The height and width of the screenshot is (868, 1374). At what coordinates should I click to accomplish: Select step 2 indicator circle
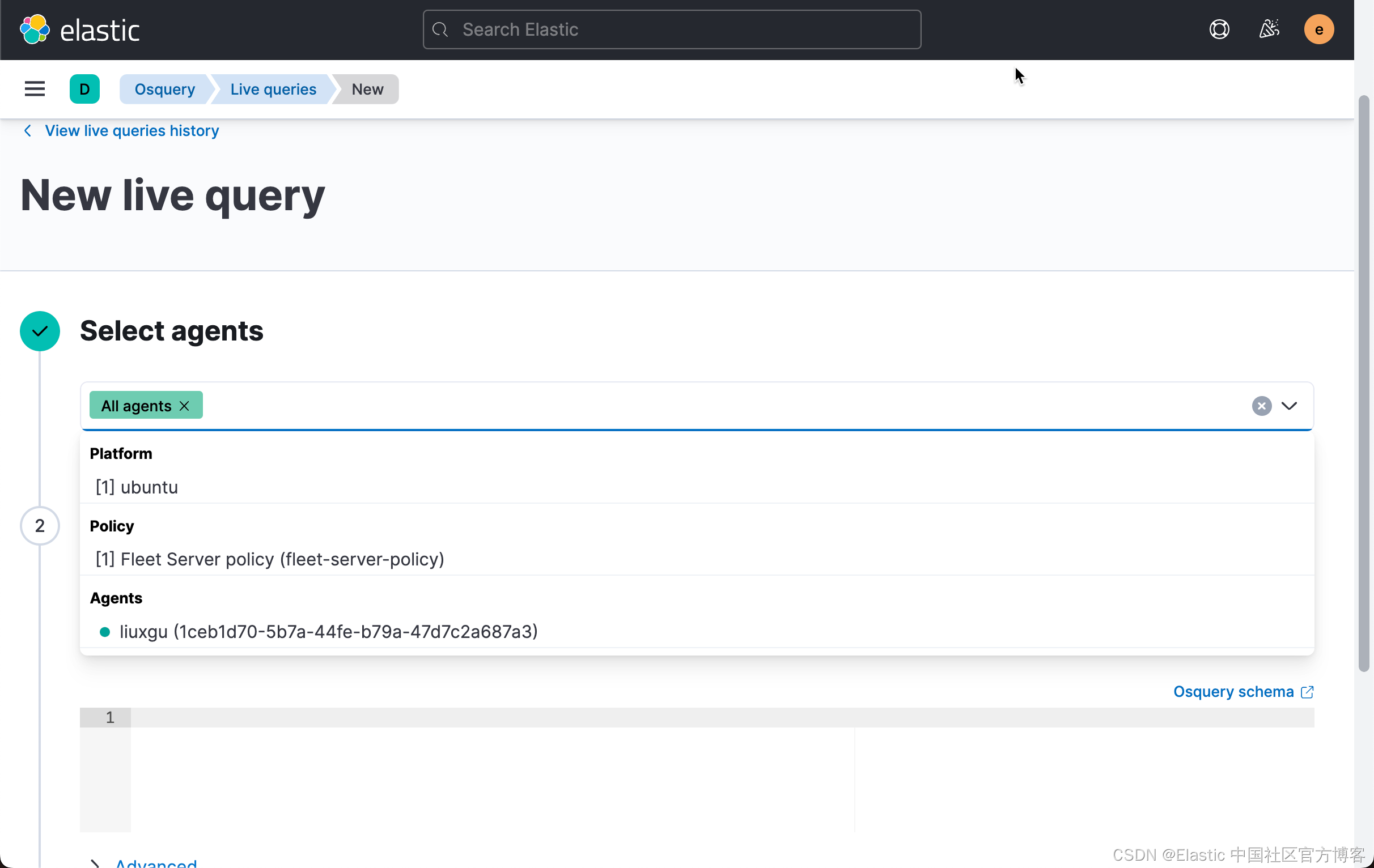(x=39, y=526)
